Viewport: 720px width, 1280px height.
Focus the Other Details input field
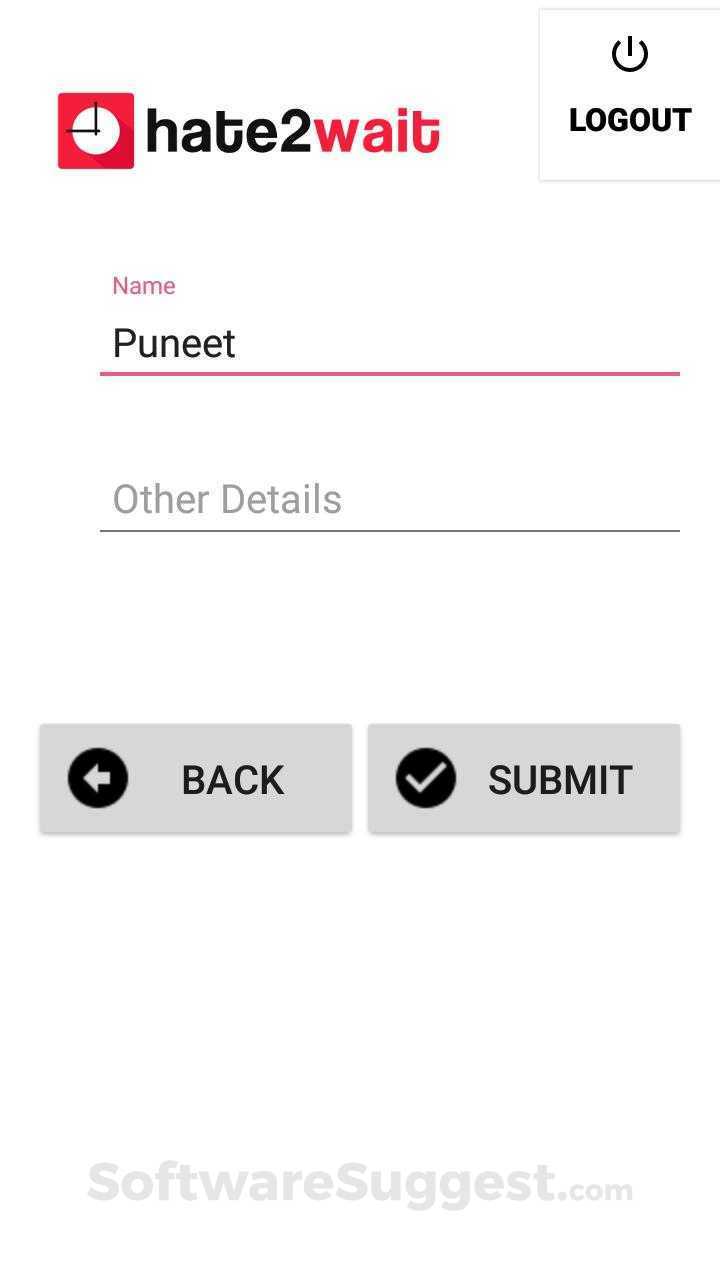[390, 499]
